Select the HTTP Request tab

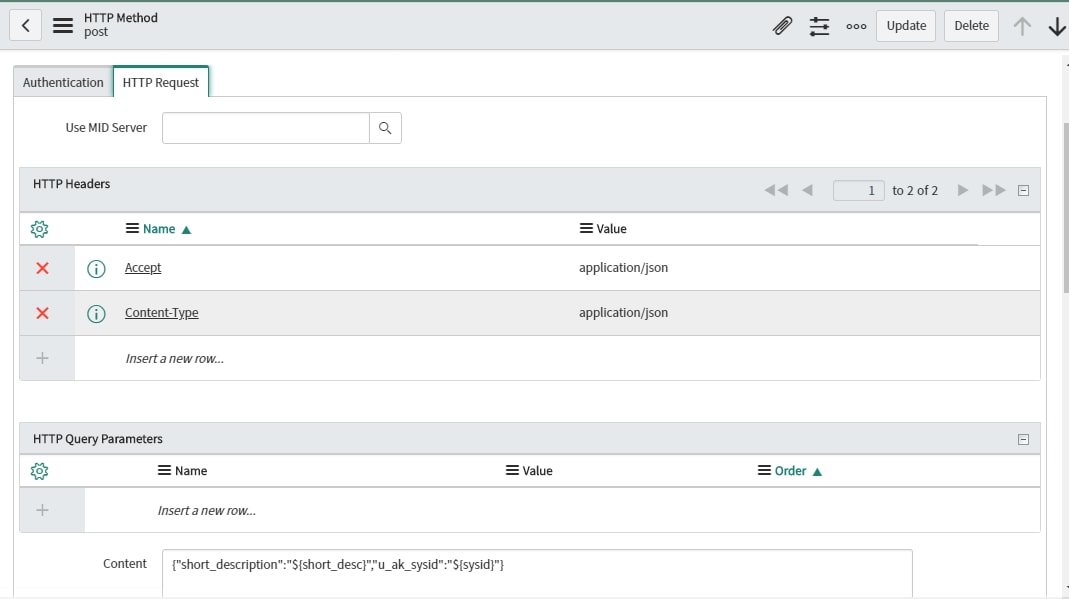pos(160,82)
